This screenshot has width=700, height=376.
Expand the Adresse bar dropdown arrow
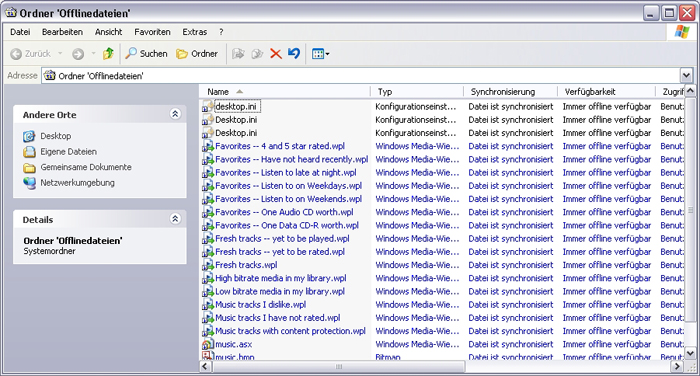coord(686,75)
